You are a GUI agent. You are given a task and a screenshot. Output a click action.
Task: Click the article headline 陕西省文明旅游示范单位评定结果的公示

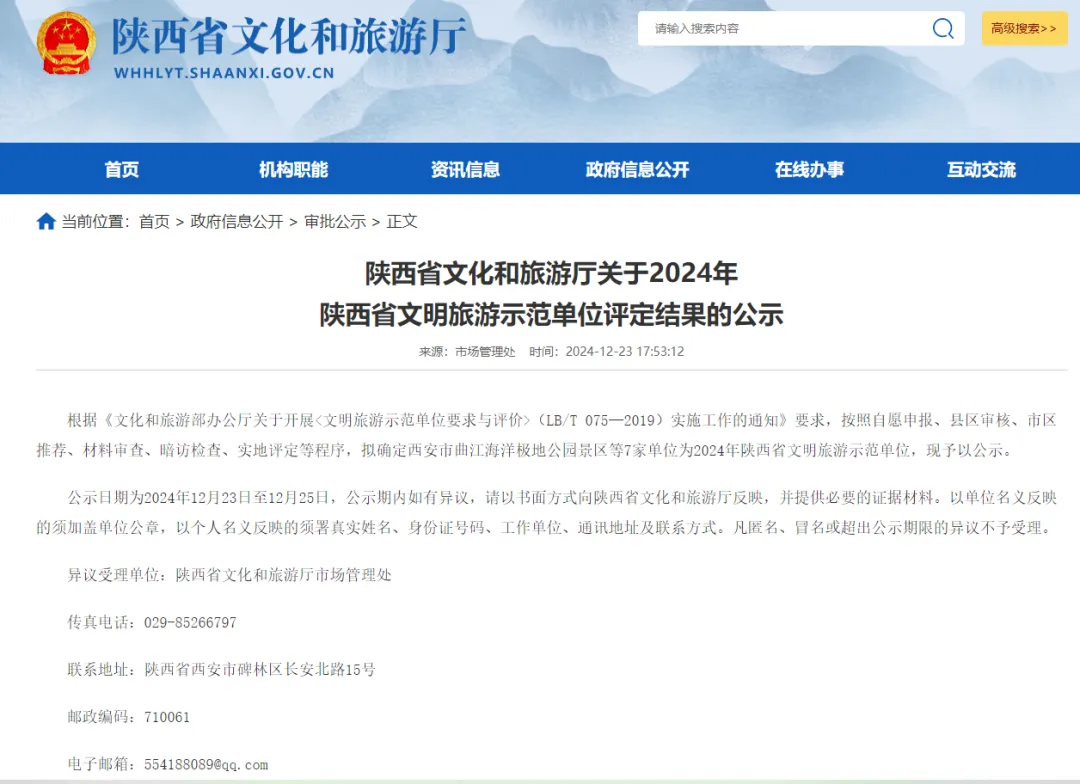(552, 315)
